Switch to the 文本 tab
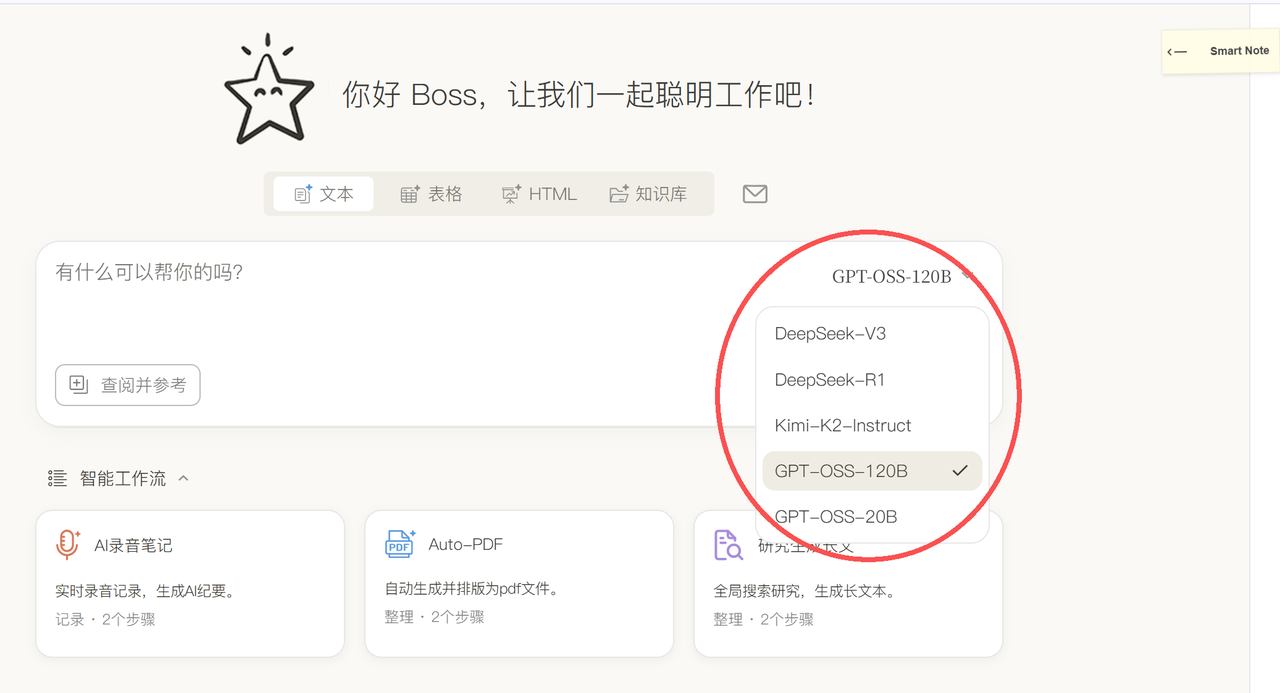The height and width of the screenshot is (693, 1280). click(324, 194)
